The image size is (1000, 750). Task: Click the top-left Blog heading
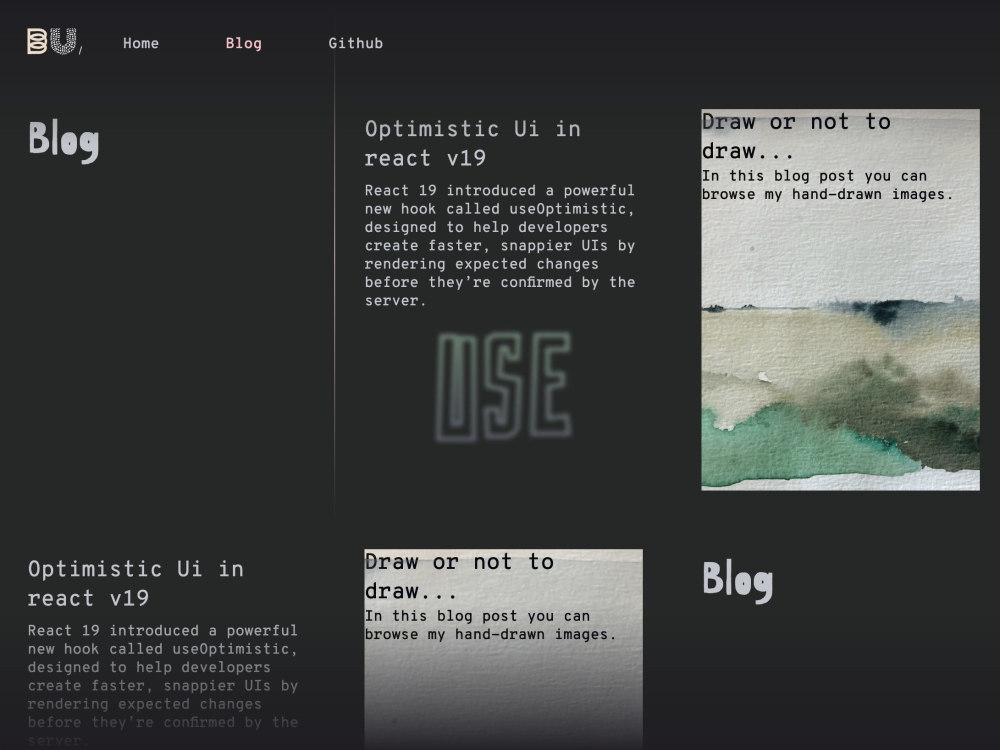click(x=64, y=141)
